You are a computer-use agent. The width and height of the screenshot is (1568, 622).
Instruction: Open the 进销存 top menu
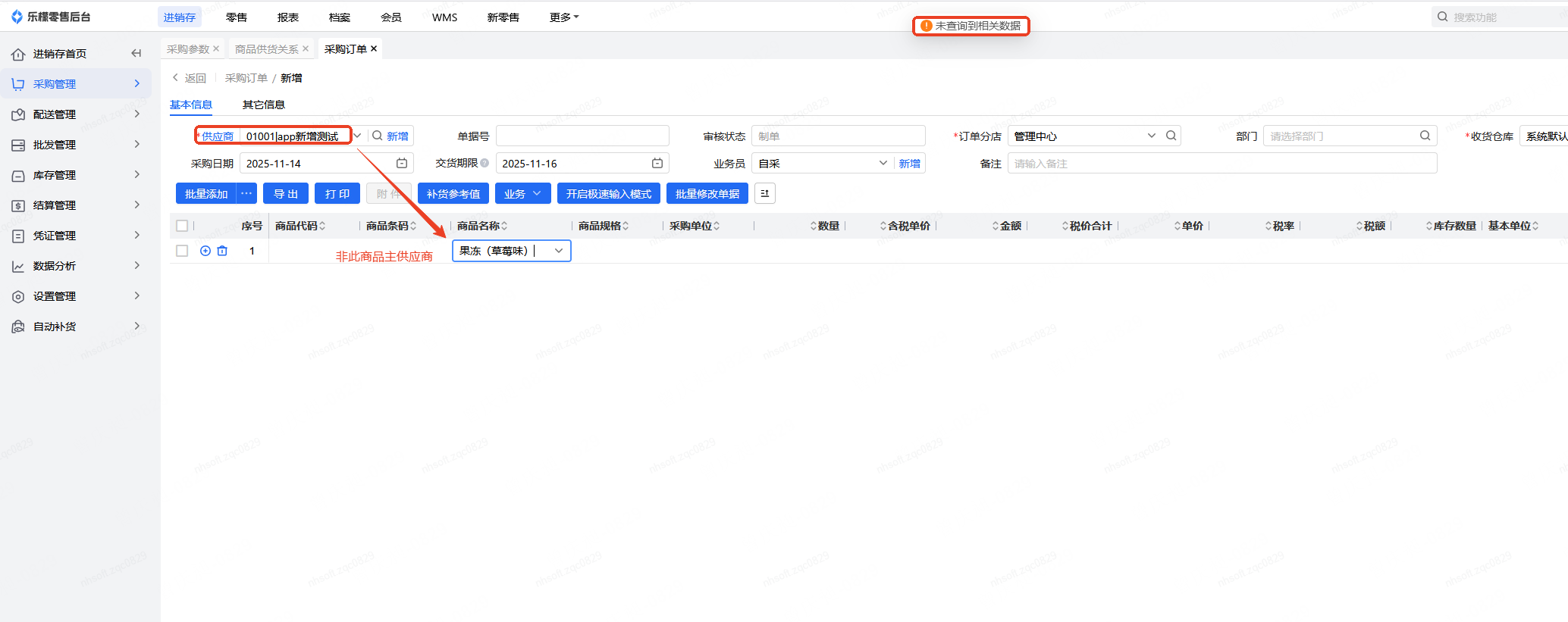(180, 17)
